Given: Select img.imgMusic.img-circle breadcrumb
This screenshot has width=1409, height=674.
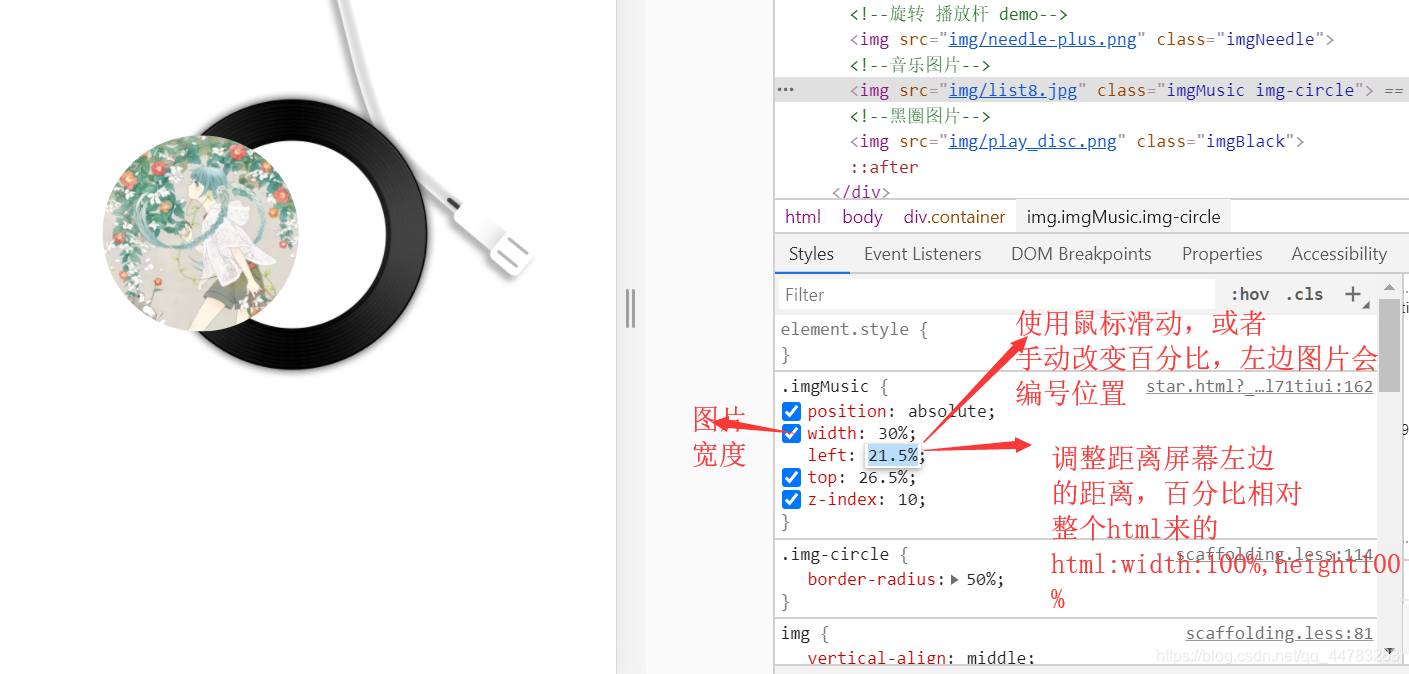Looking at the screenshot, I should point(1124,217).
